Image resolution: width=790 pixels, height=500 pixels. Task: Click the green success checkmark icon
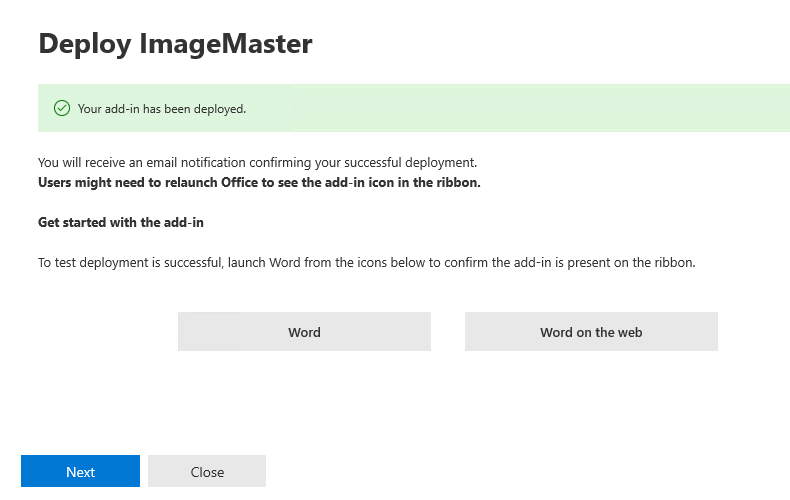pos(62,108)
